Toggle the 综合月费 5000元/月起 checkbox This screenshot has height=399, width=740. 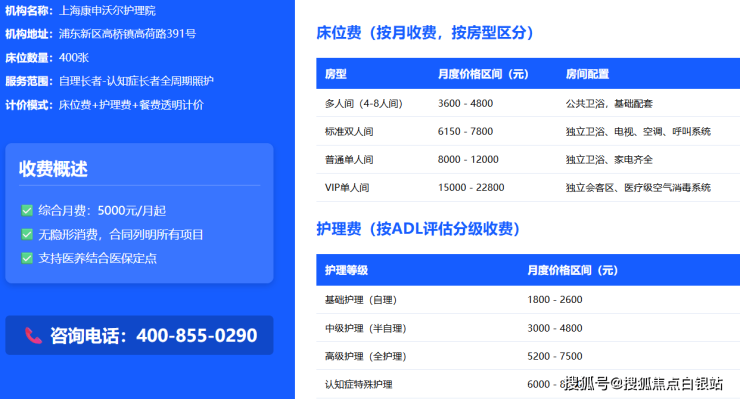(27, 210)
